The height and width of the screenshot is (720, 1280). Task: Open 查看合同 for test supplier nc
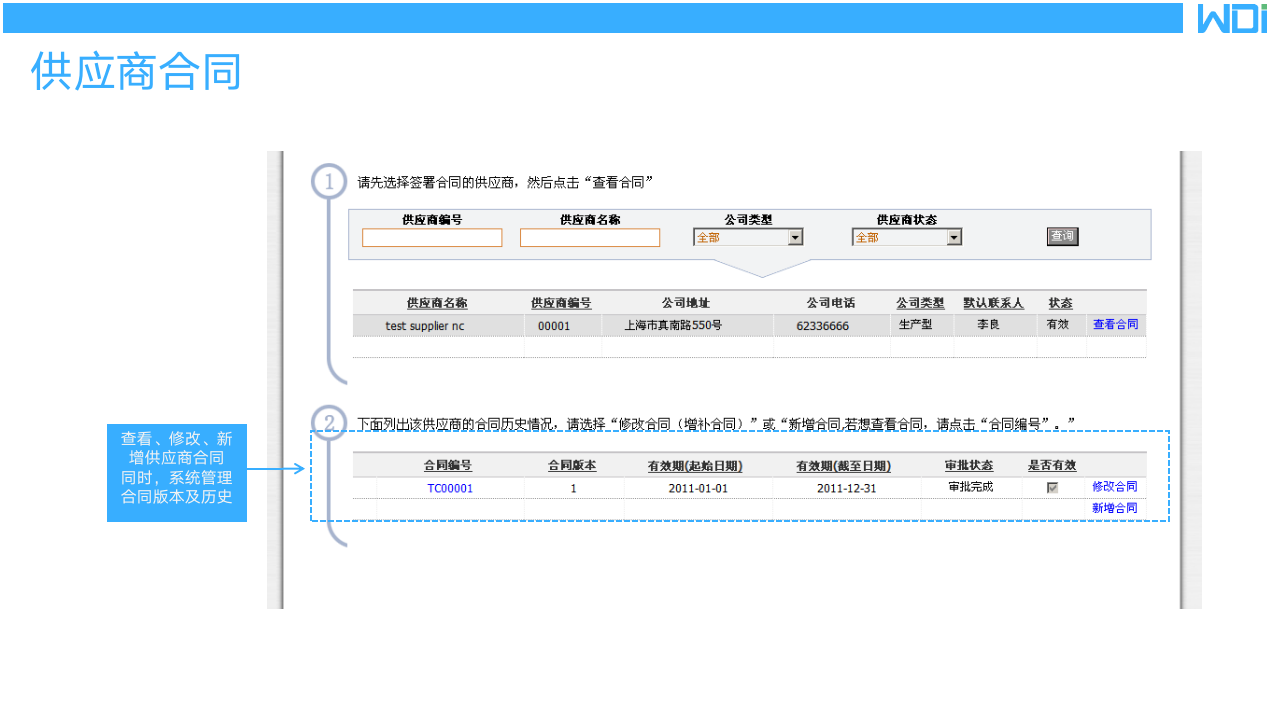1115,323
